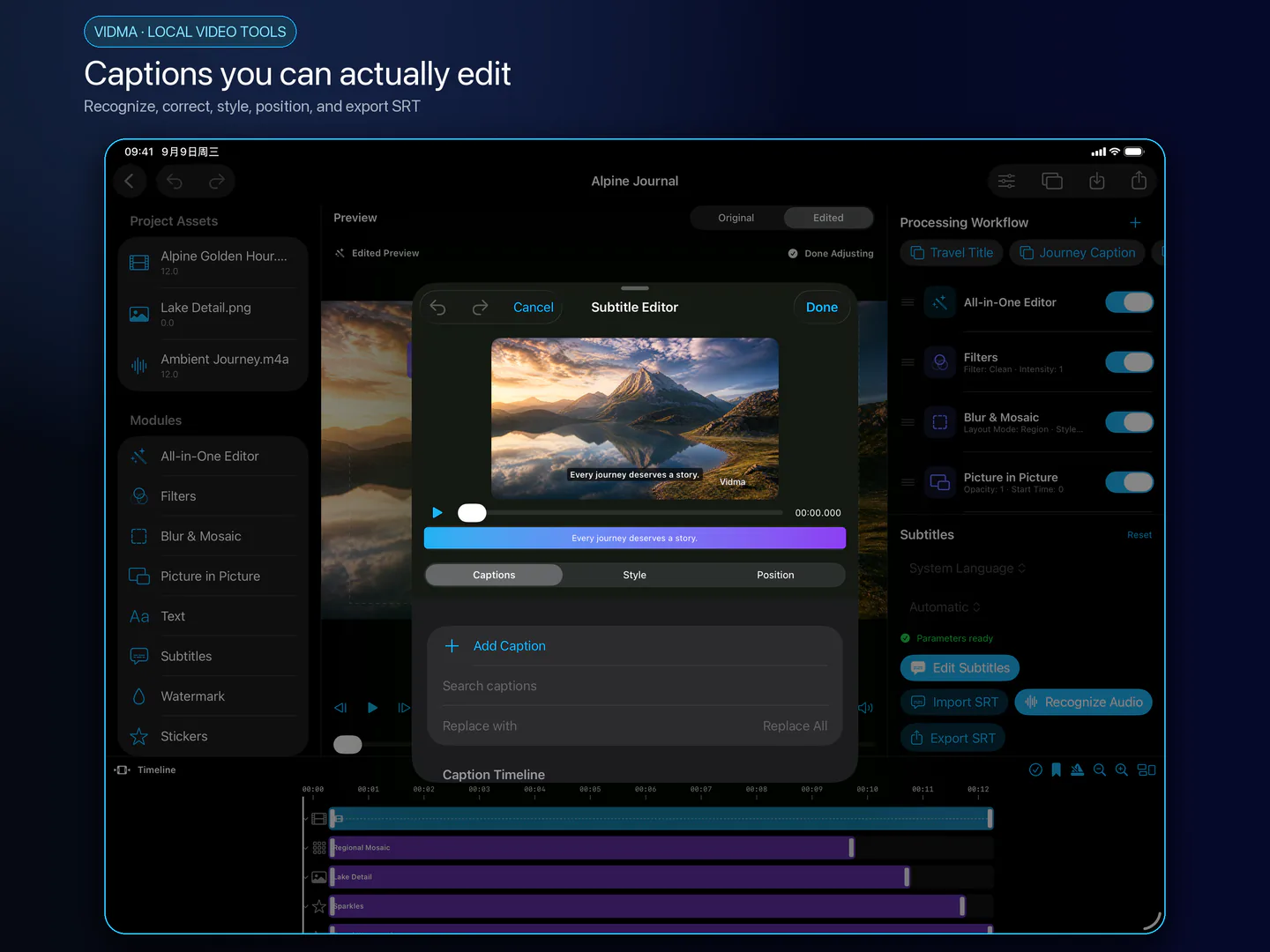Open the Travel Title workflow chip
Screen dimensions: 1270x952
click(x=952, y=253)
